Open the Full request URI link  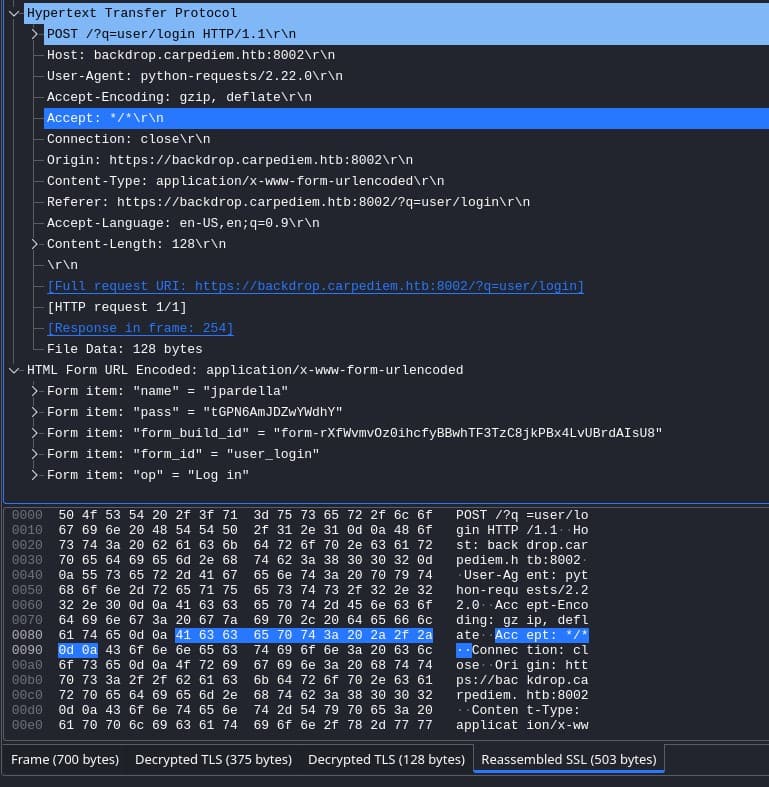click(x=315, y=286)
